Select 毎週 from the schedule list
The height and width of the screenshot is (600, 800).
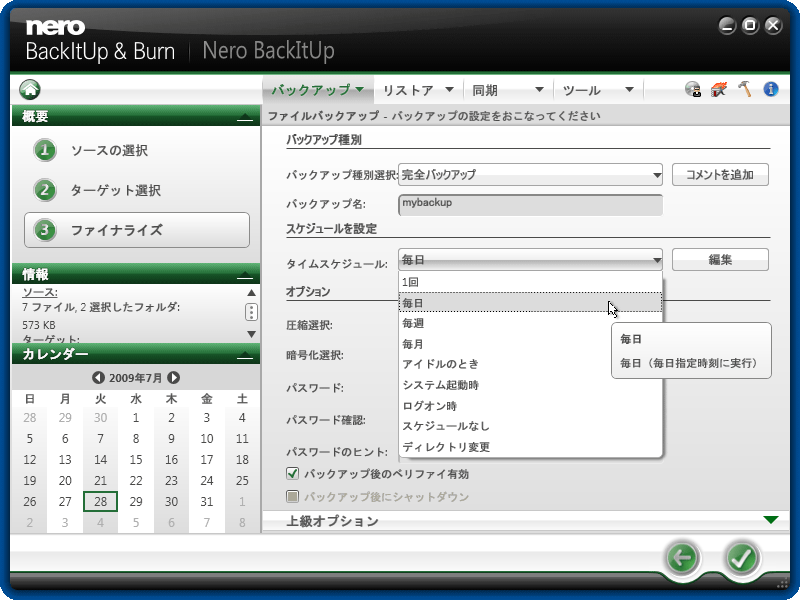click(x=530, y=323)
